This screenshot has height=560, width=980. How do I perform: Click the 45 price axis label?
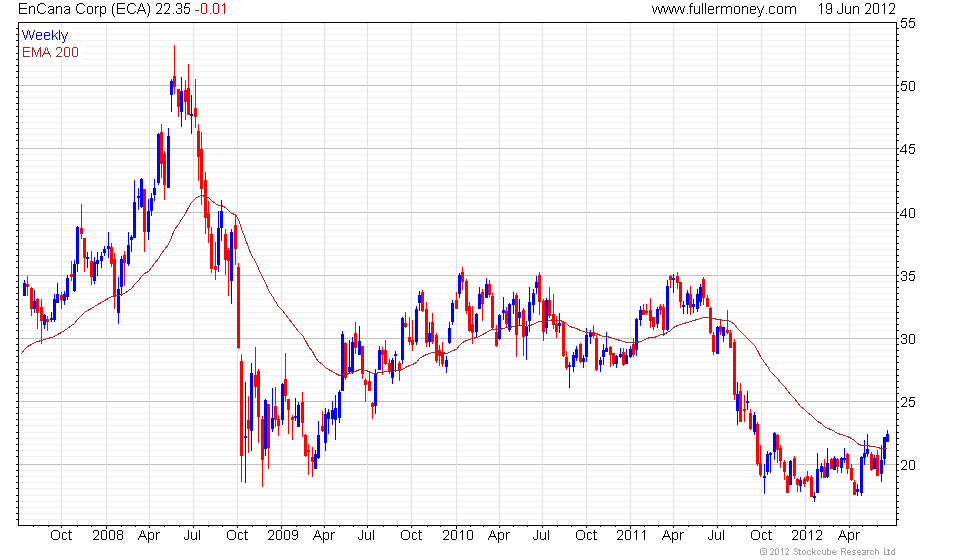pyautogui.click(x=908, y=149)
